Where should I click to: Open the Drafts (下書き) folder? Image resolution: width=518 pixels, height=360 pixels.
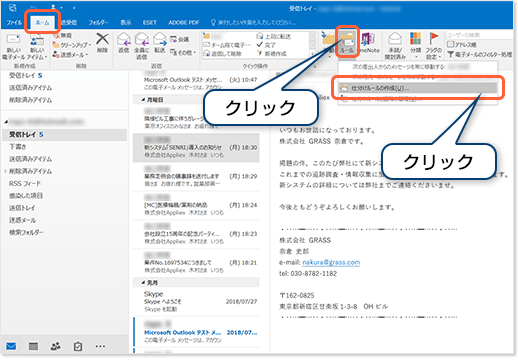[x=17, y=147]
